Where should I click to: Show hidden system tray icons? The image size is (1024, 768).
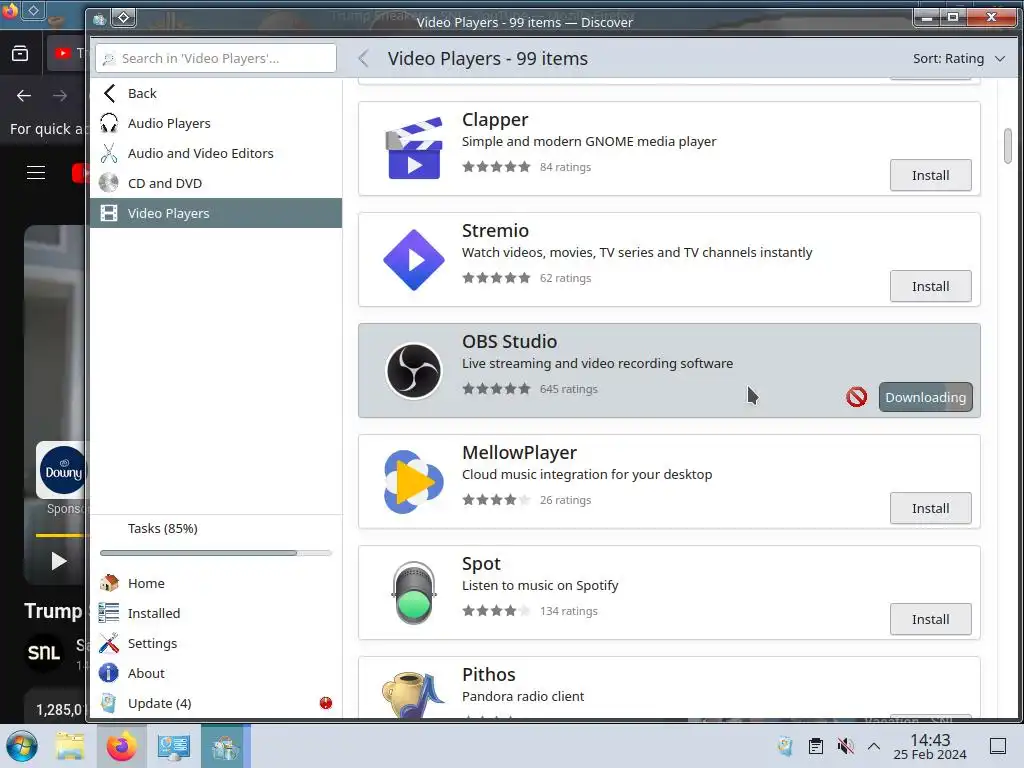click(x=874, y=746)
